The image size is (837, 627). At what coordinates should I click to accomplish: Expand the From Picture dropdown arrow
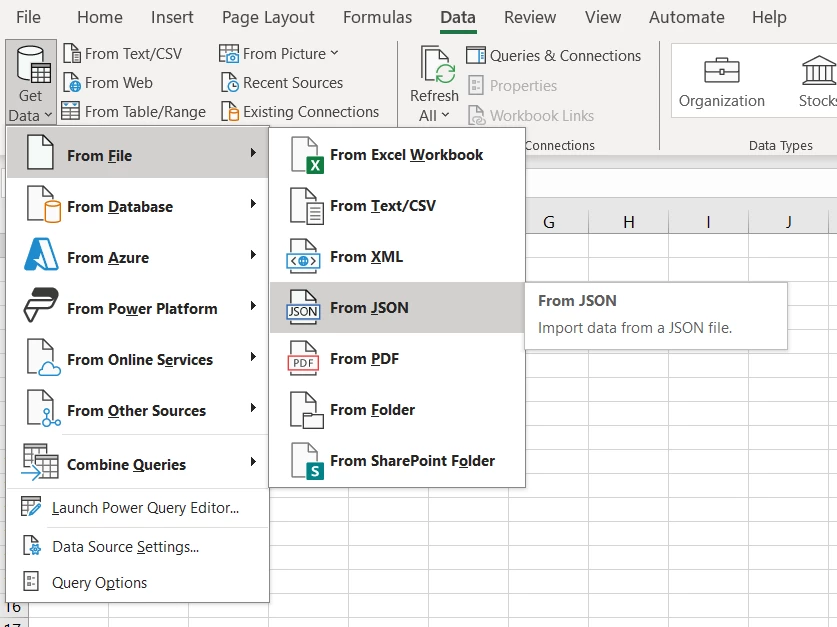[x=335, y=53]
